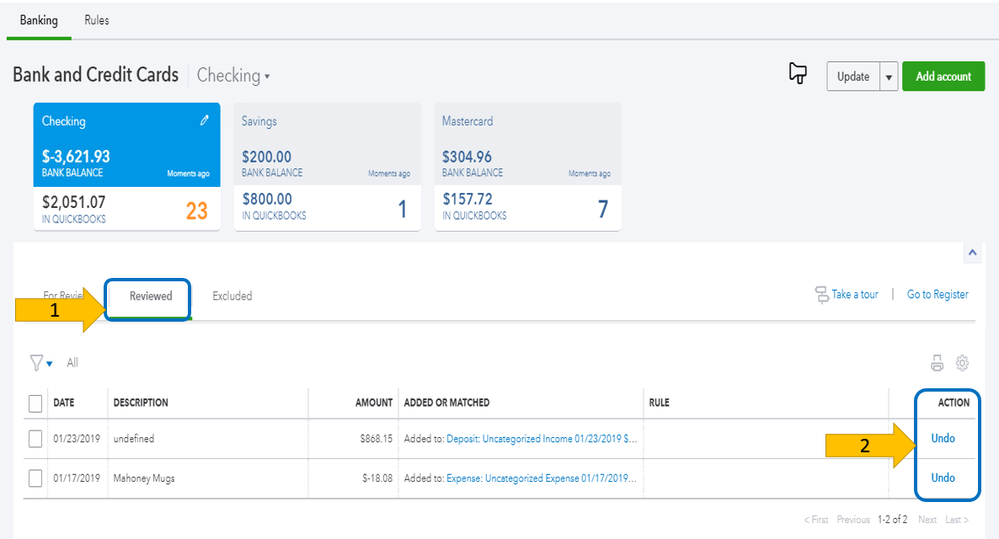Click the Last pagination link
This screenshot has width=999, height=539.
tap(956, 520)
